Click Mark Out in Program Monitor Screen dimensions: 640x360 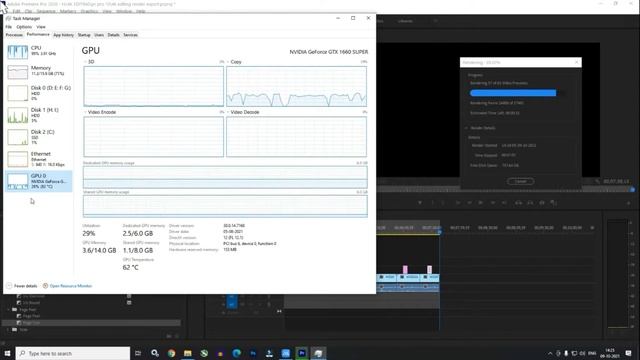(x=443, y=202)
